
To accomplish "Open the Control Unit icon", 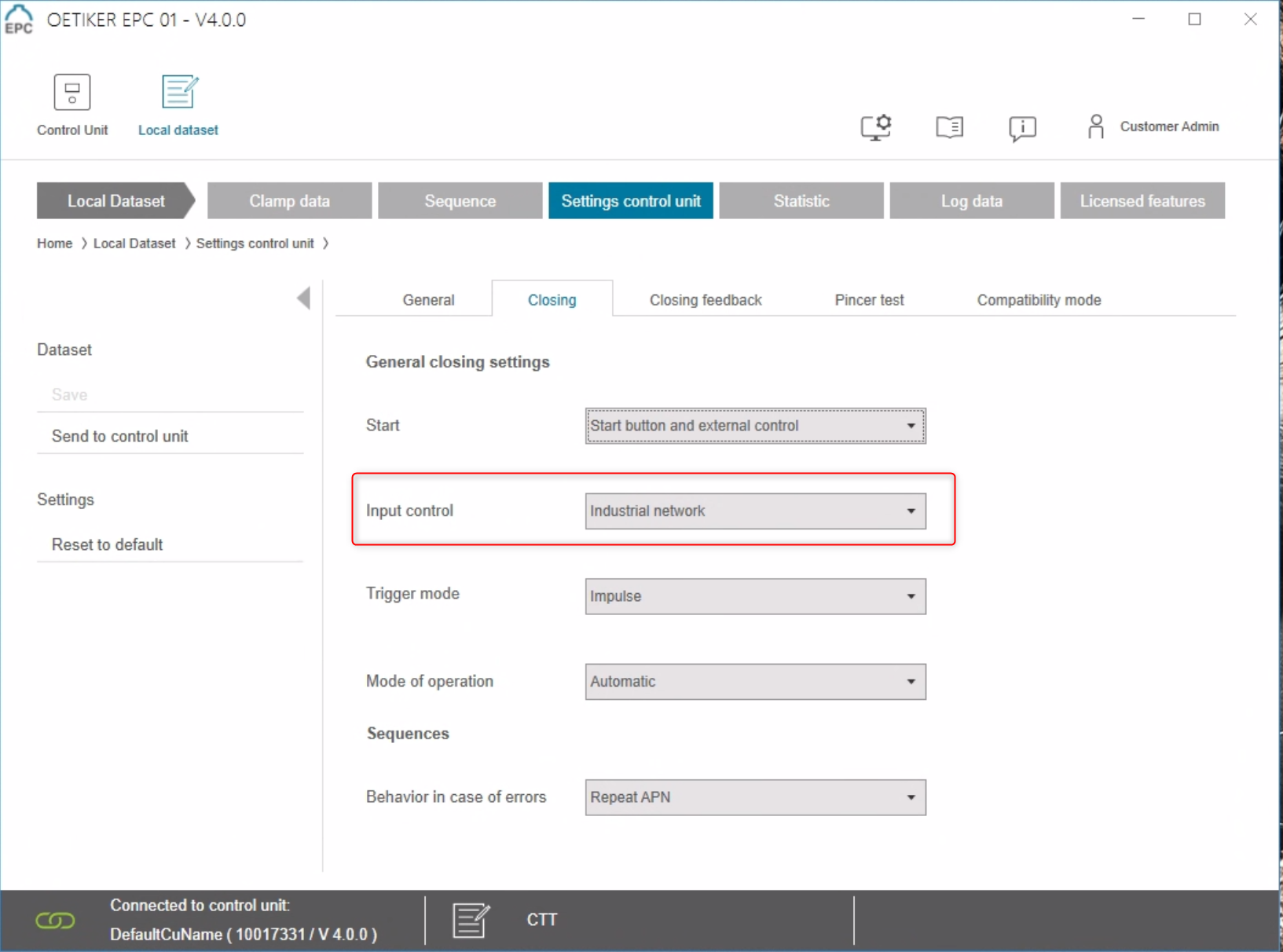I will (72, 92).
